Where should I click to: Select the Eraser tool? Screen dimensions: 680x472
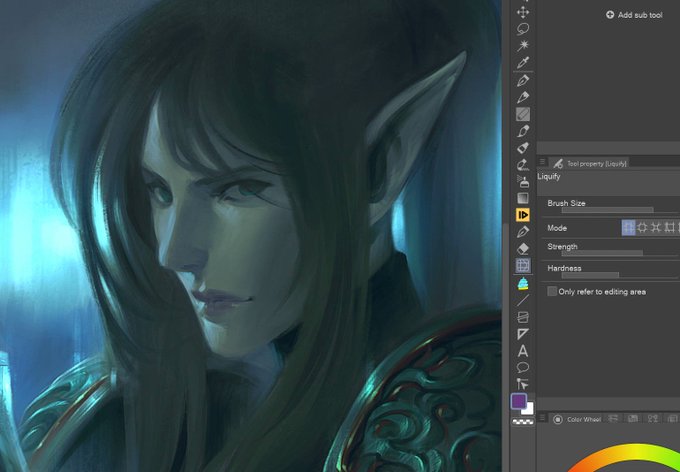(x=523, y=249)
